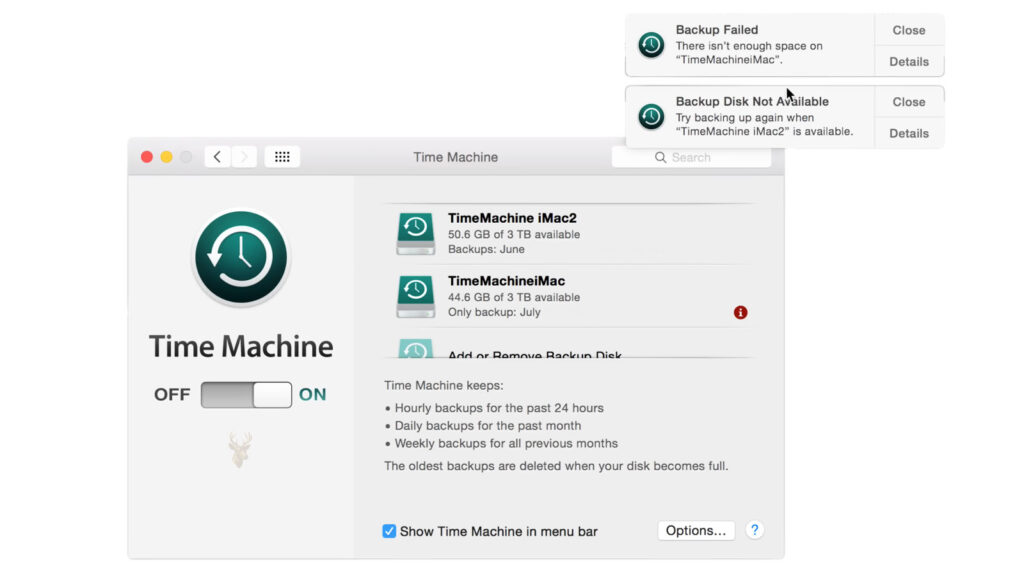This screenshot has height=576, width=1024.
Task: Select the TimeMachineiMac disk name
Action: (x=506, y=281)
